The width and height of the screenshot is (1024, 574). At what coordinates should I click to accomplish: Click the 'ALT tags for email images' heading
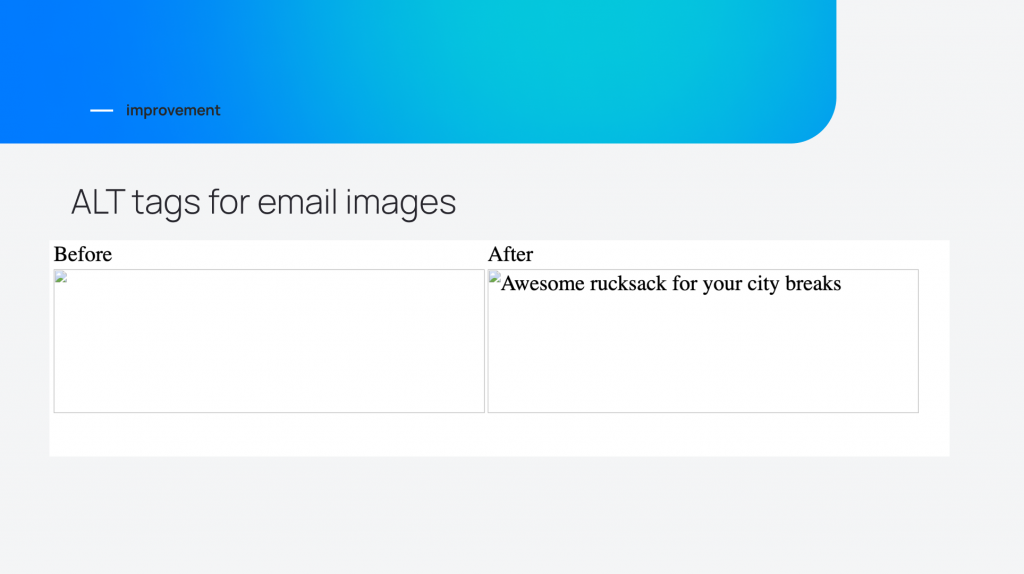click(x=263, y=201)
